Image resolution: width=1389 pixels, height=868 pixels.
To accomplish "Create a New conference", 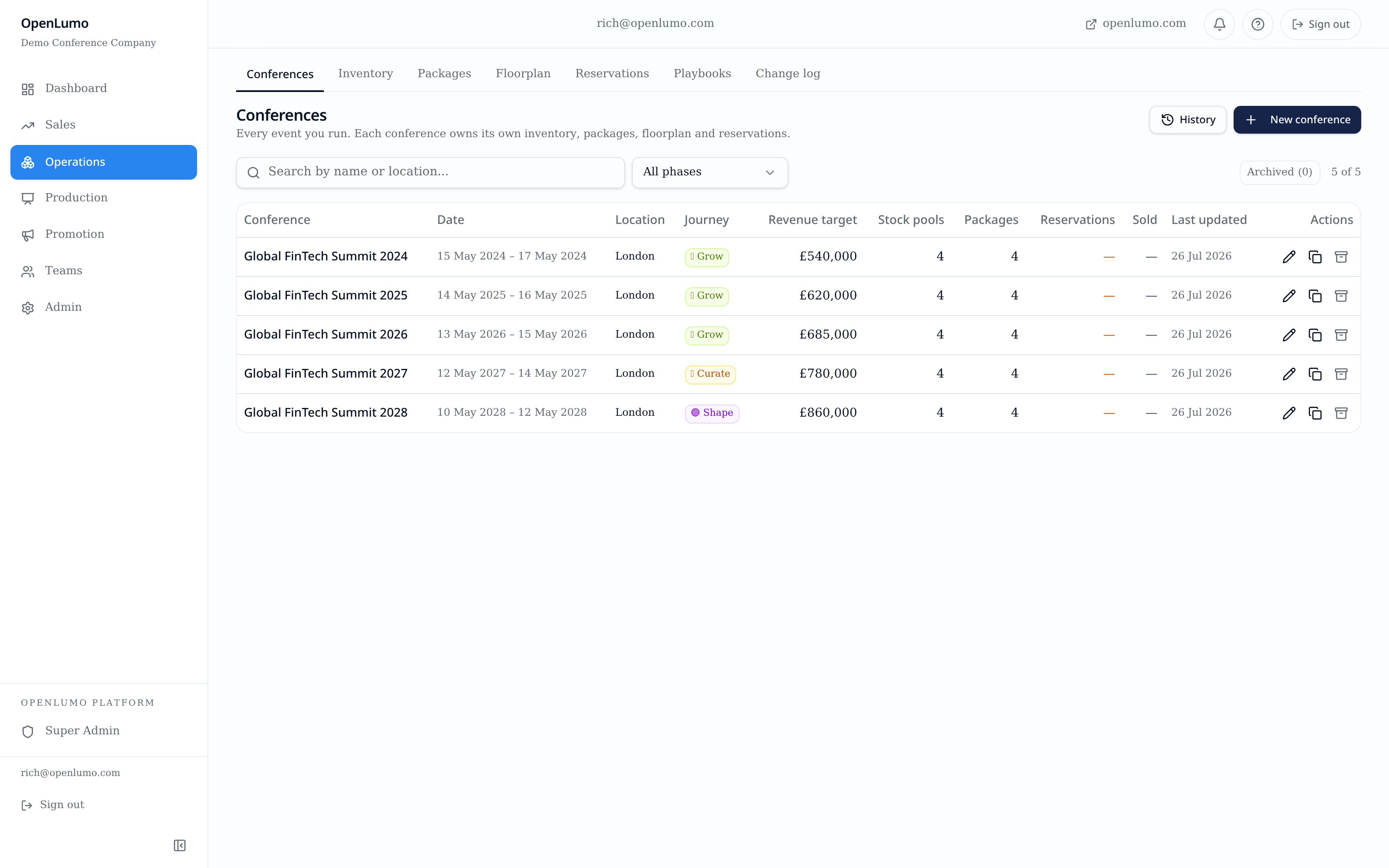I will [1297, 119].
